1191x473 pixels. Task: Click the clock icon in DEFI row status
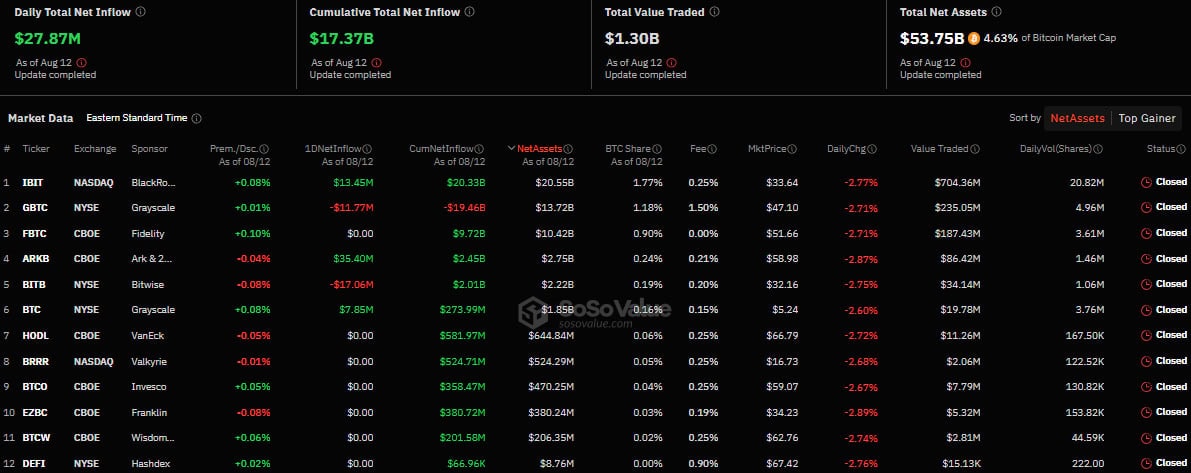point(1146,463)
